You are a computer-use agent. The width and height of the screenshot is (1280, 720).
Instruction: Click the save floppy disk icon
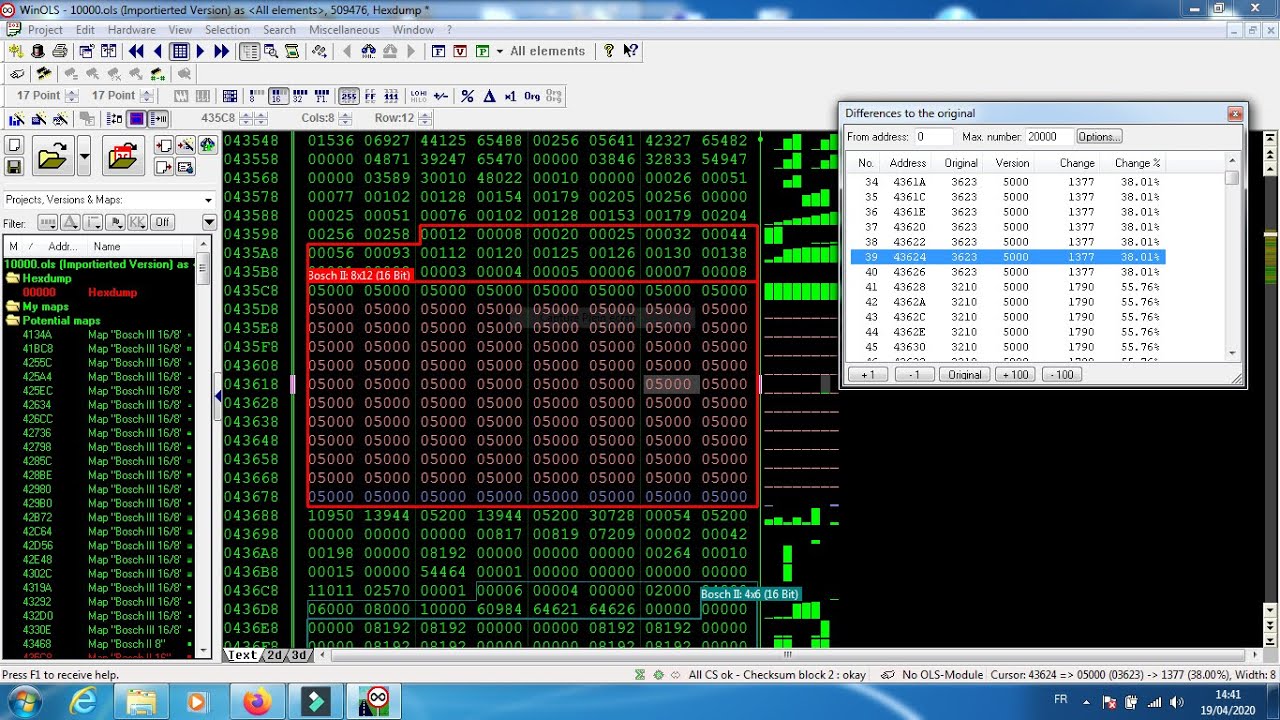pyautogui.click(x=14, y=166)
